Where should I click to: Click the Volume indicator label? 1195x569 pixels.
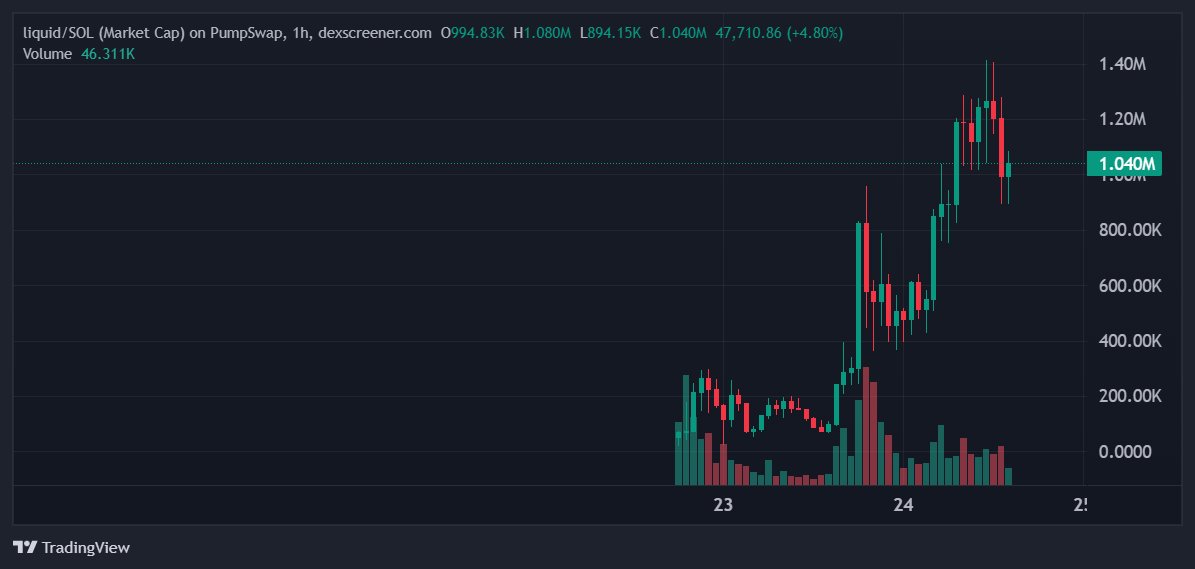pyautogui.click(x=47, y=53)
